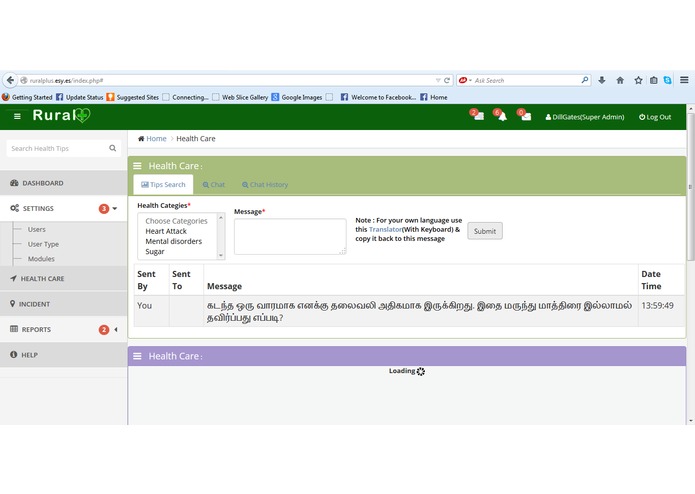
Task: Click the Skype toolbar icon
Action: pyautogui.click(x=667, y=80)
